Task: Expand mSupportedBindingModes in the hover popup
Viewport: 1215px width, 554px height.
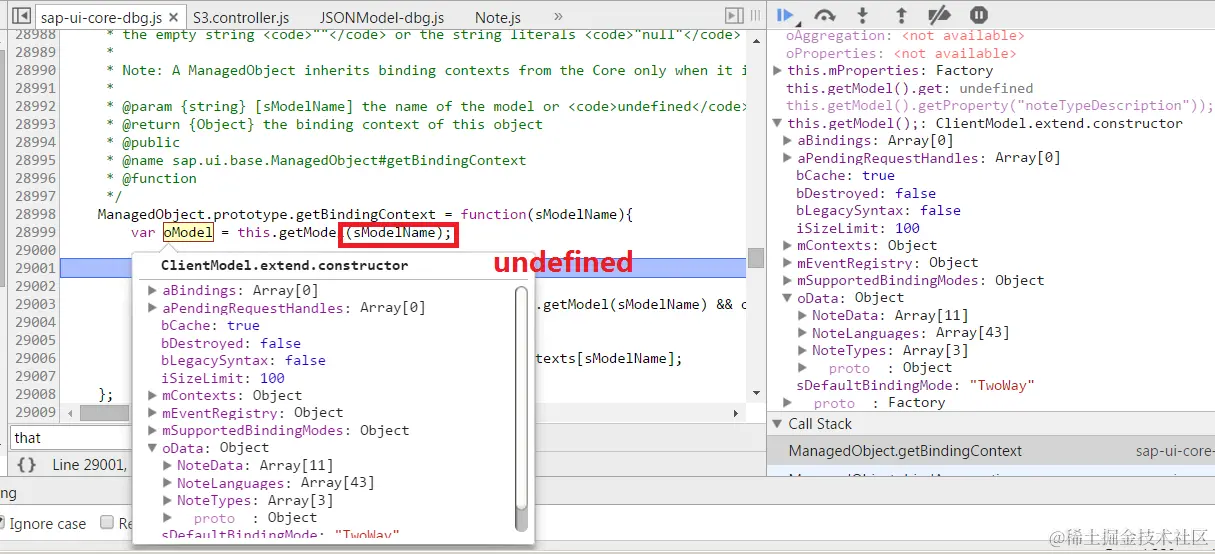Action: click(153, 431)
